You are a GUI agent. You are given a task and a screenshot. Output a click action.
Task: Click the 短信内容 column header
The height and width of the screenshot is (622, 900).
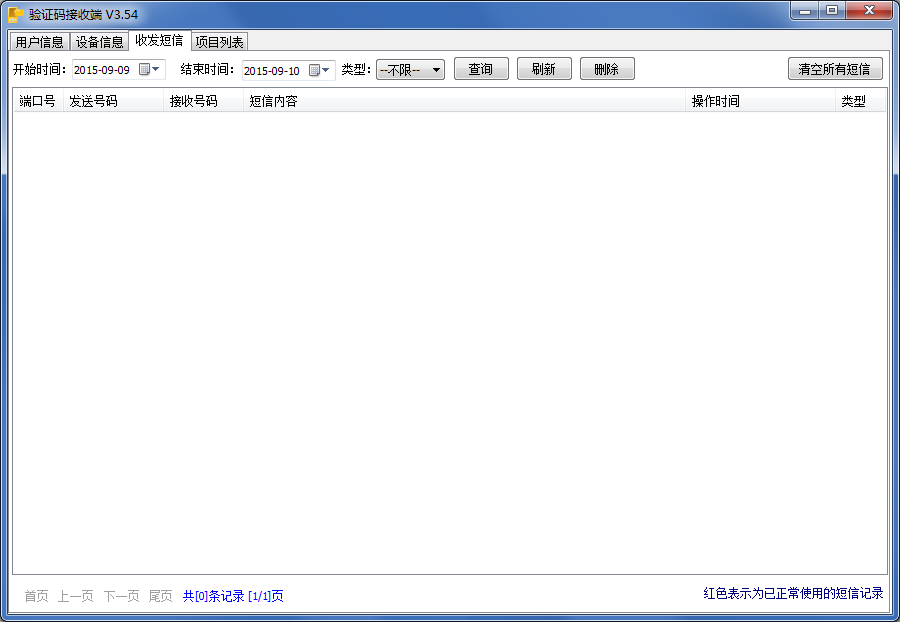464,101
